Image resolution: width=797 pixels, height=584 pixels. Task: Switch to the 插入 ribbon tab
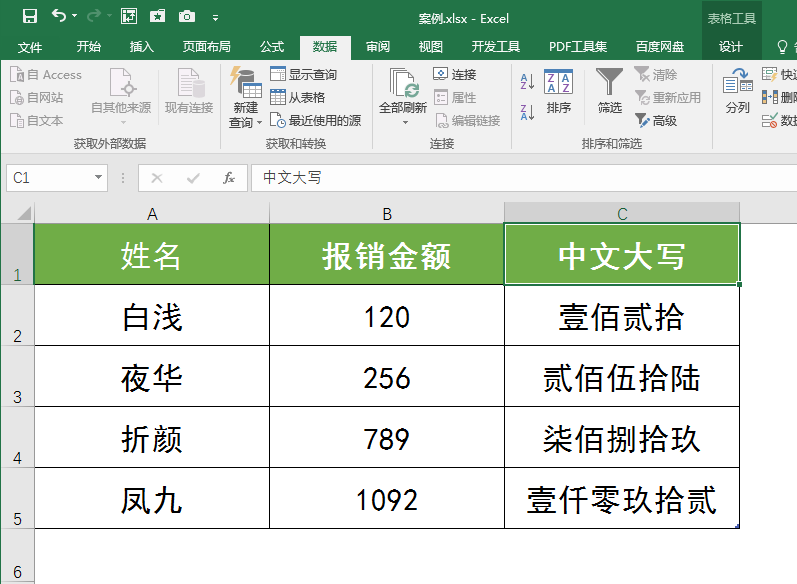[x=141, y=47]
